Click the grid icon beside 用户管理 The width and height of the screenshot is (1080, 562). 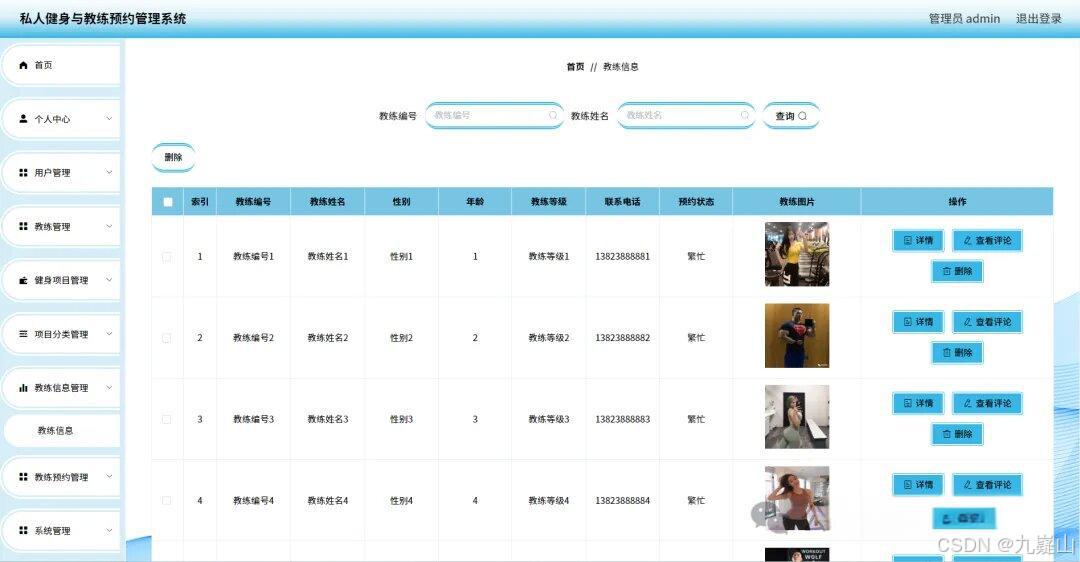pyautogui.click(x=23, y=172)
